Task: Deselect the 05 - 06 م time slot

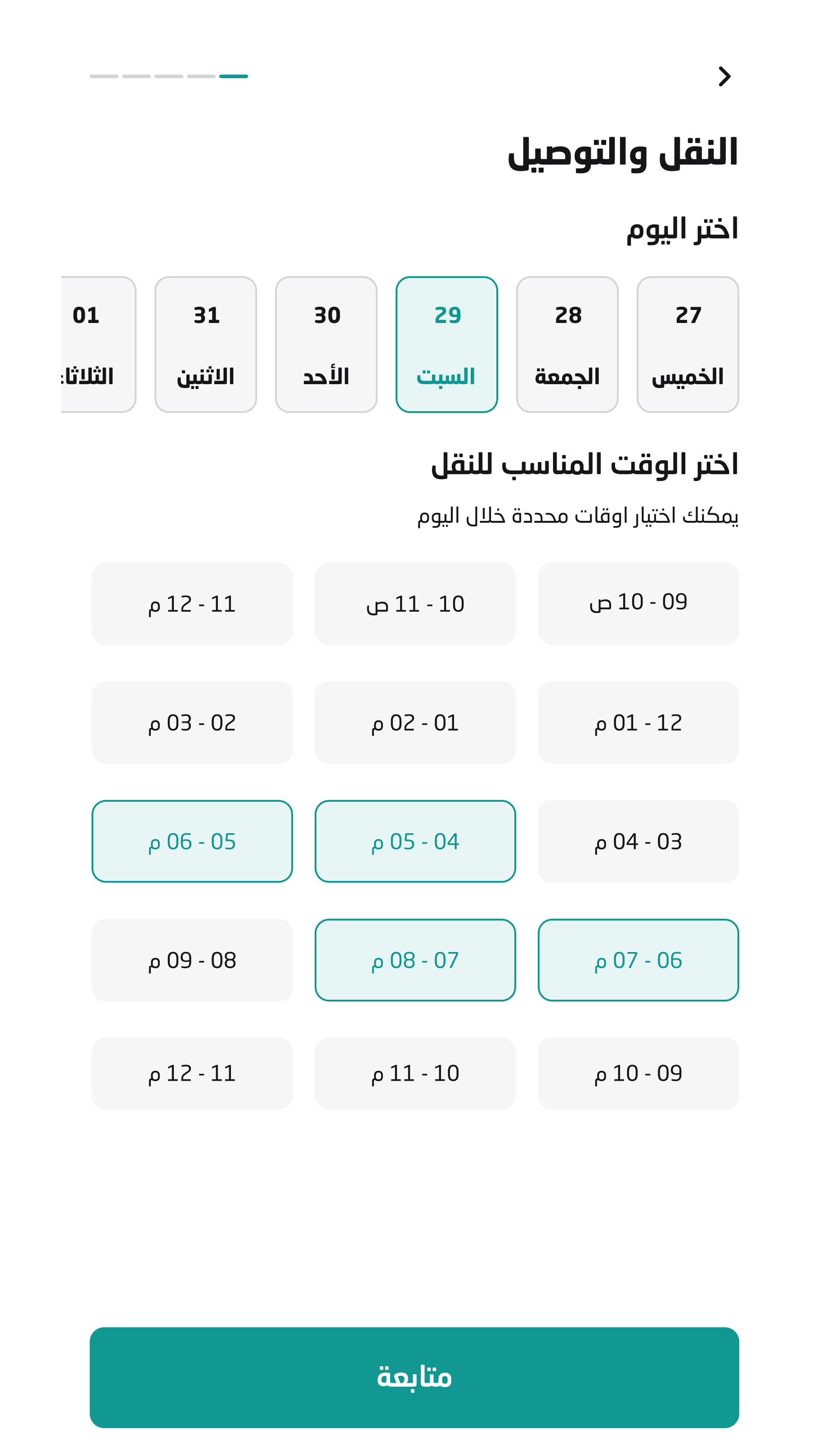Action: (x=192, y=840)
